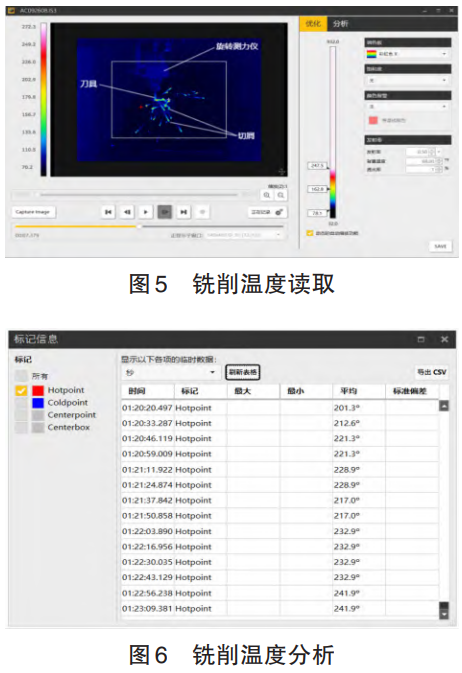Viewport: 462px width, 673px height.
Task: Click the fit-to-view icon at image corner
Action: coord(281,172)
